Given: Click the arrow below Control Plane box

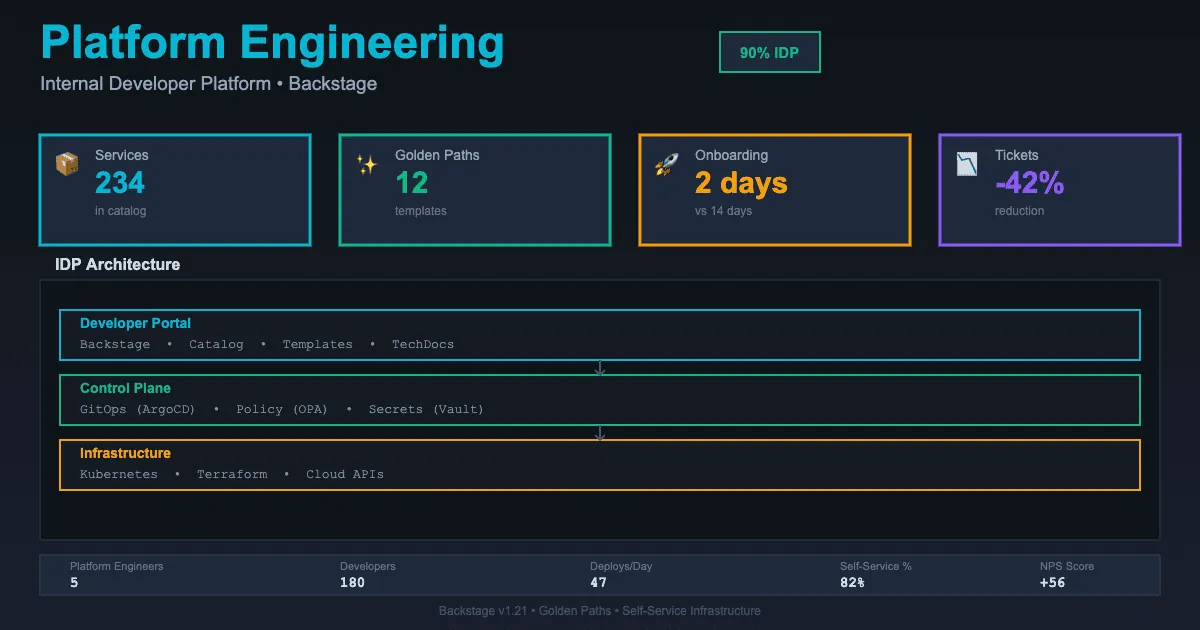Looking at the screenshot, I should tap(600, 433).
